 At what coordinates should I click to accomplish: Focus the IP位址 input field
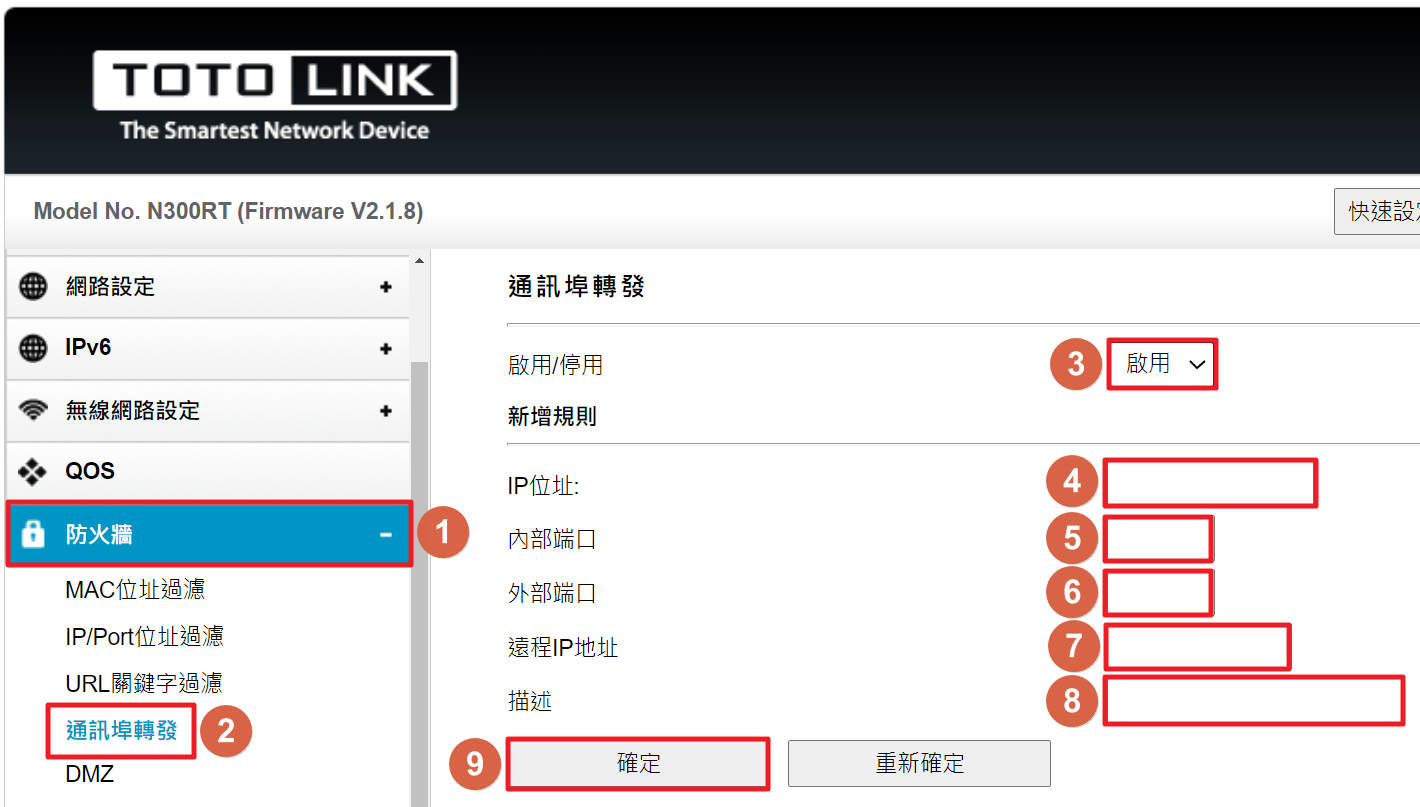1210,484
